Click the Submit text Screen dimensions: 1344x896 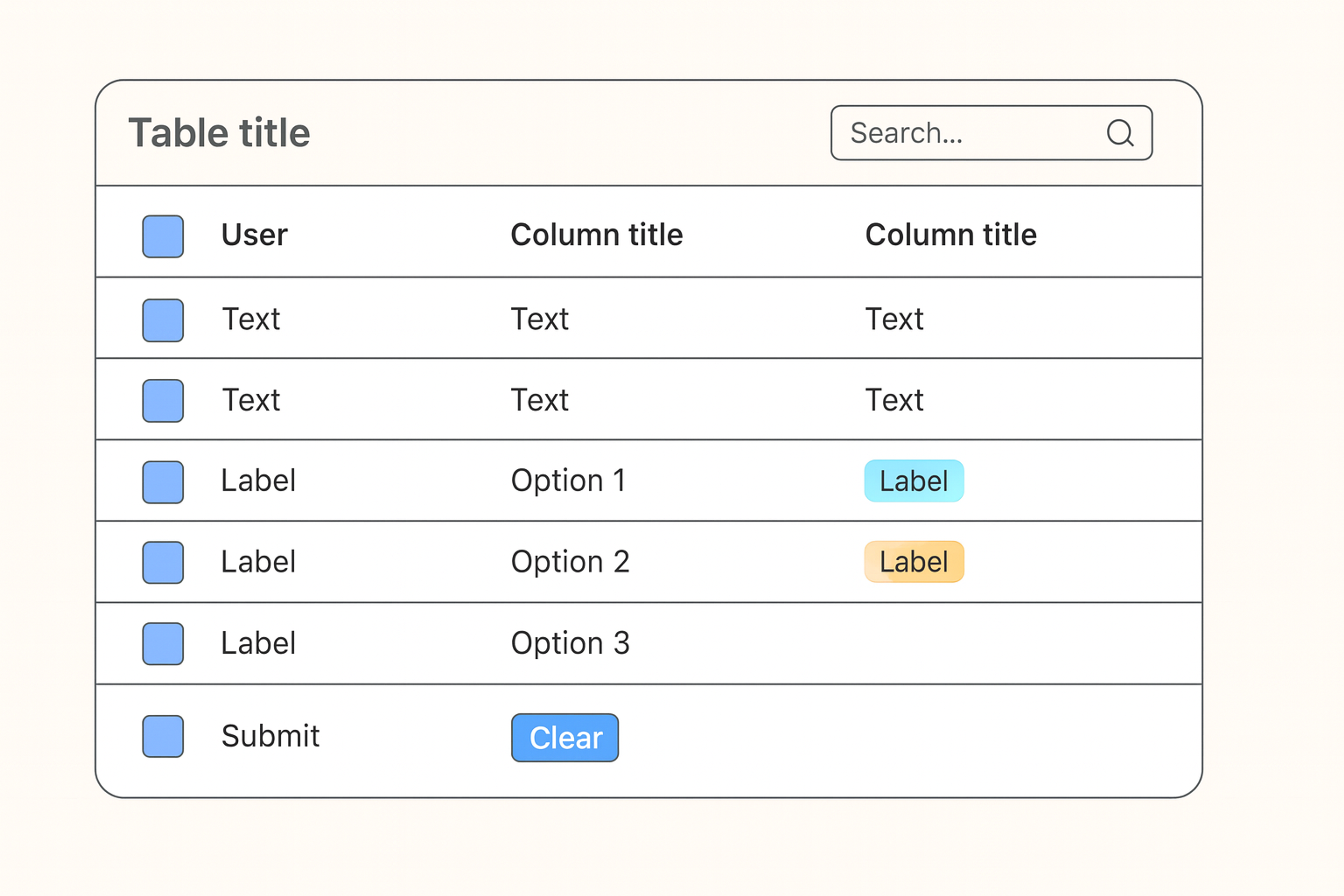point(270,735)
